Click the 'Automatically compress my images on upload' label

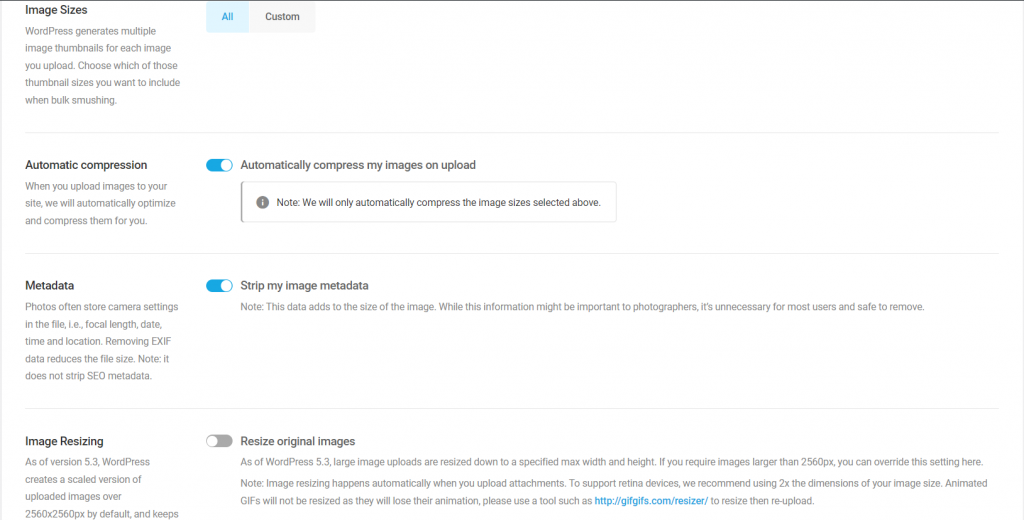pyautogui.click(x=358, y=165)
